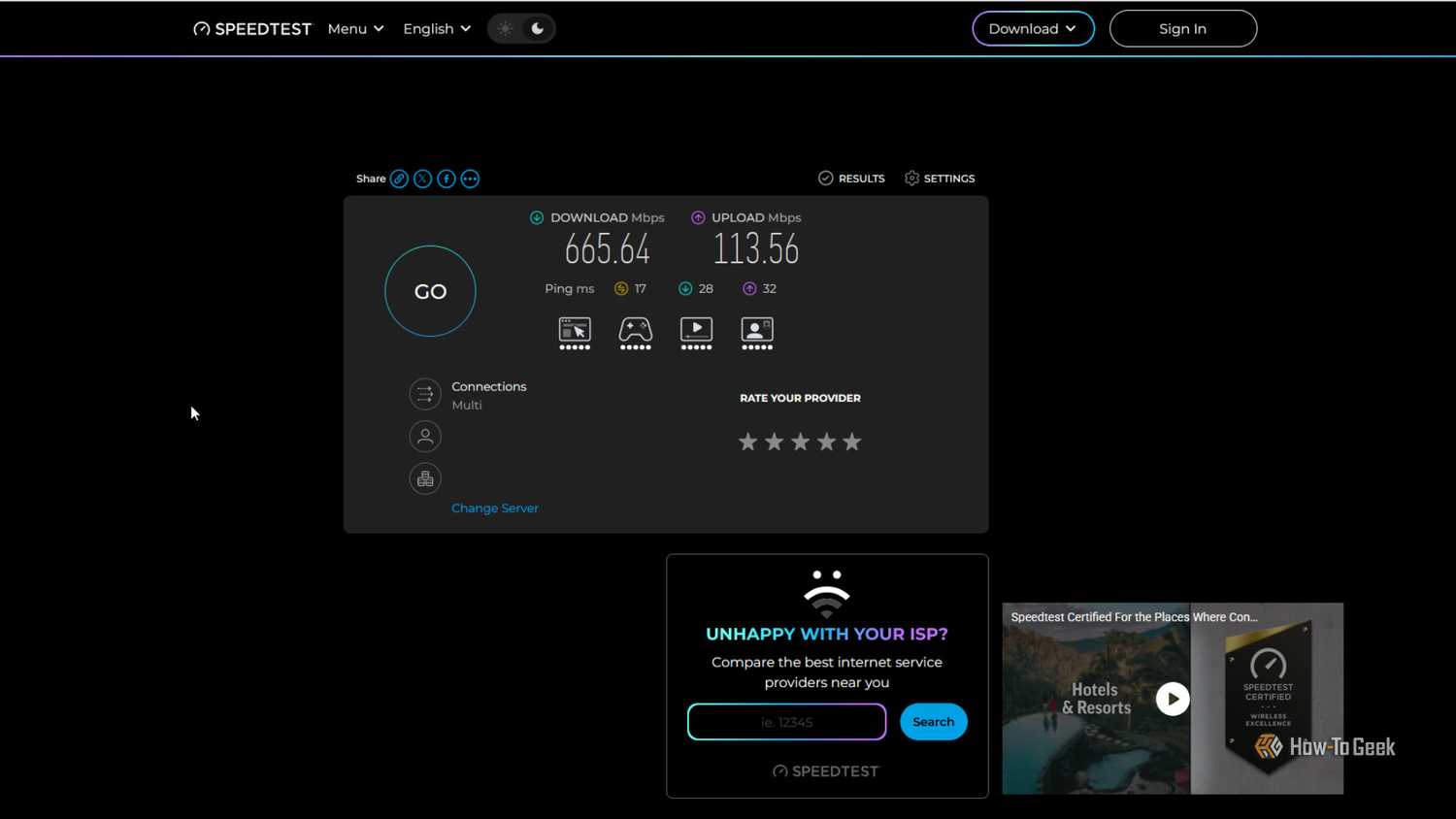Click the Sign In button
Screen dimensions: 1456x819
pyautogui.click(x=1183, y=29)
